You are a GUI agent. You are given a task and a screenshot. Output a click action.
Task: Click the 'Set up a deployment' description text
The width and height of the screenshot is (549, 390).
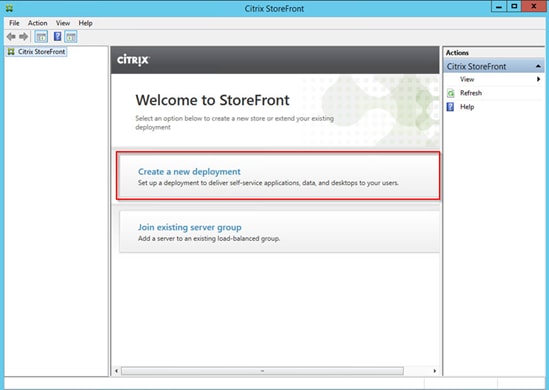click(268, 183)
